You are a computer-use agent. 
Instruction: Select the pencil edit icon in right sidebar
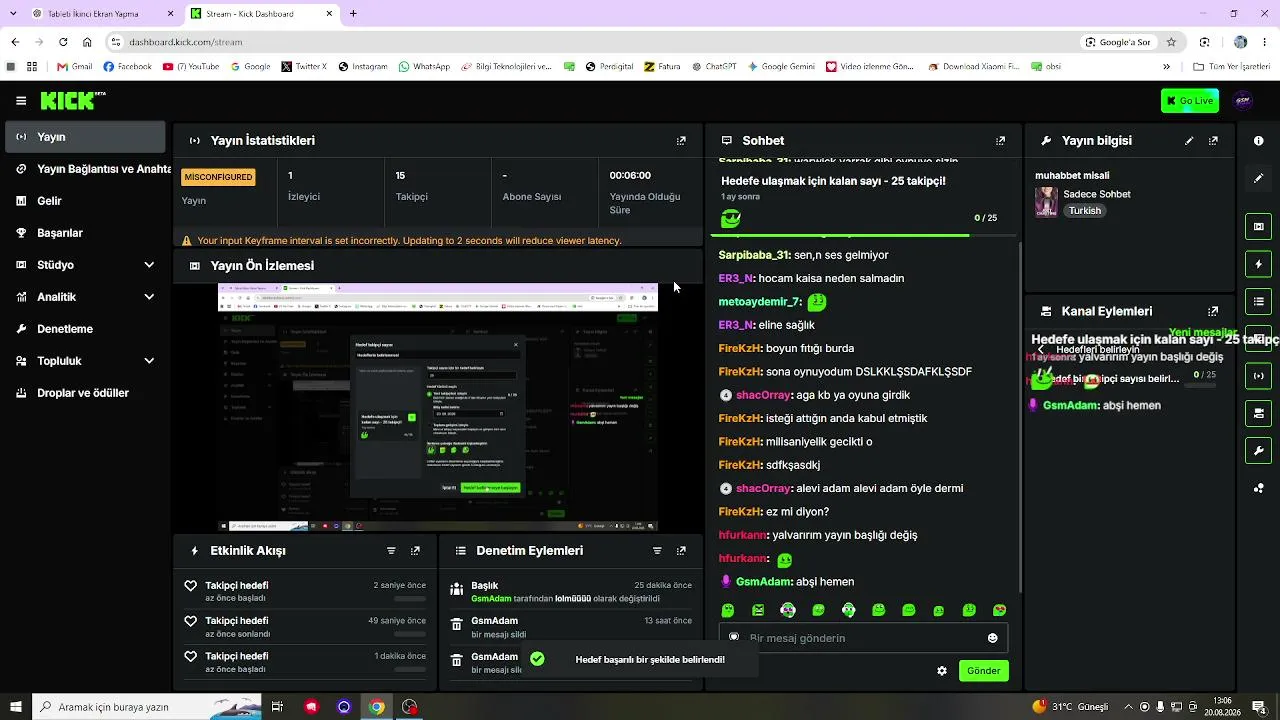pyautogui.click(x=1258, y=178)
